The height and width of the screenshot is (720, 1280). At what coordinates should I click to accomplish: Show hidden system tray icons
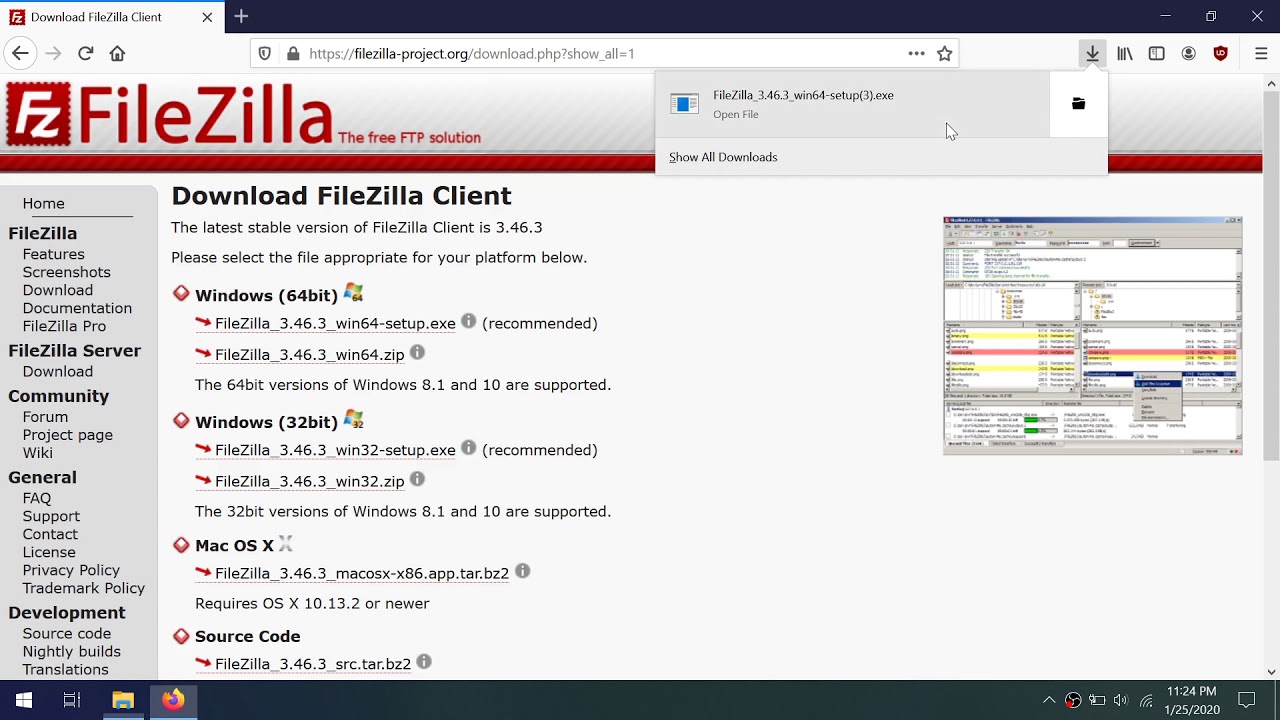[x=1048, y=700]
